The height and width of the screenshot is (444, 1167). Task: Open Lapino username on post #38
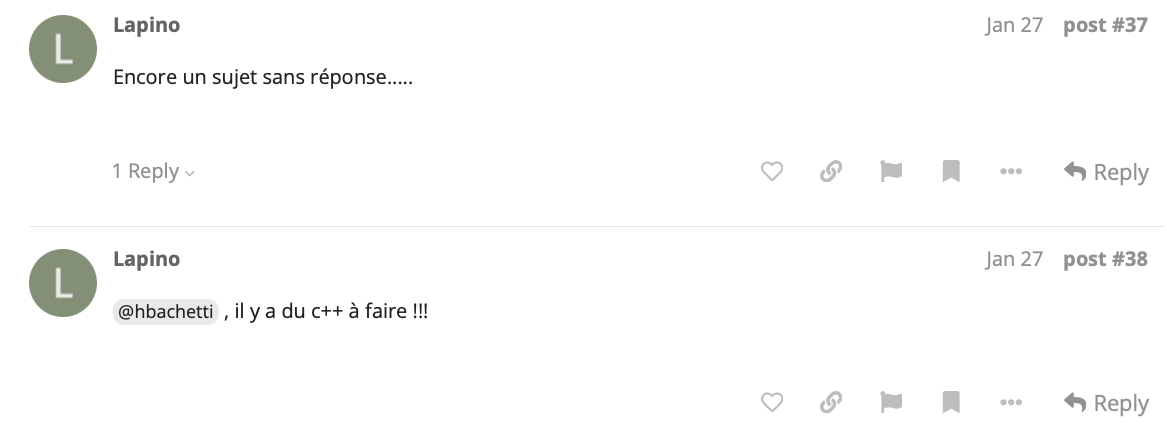(x=146, y=259)
